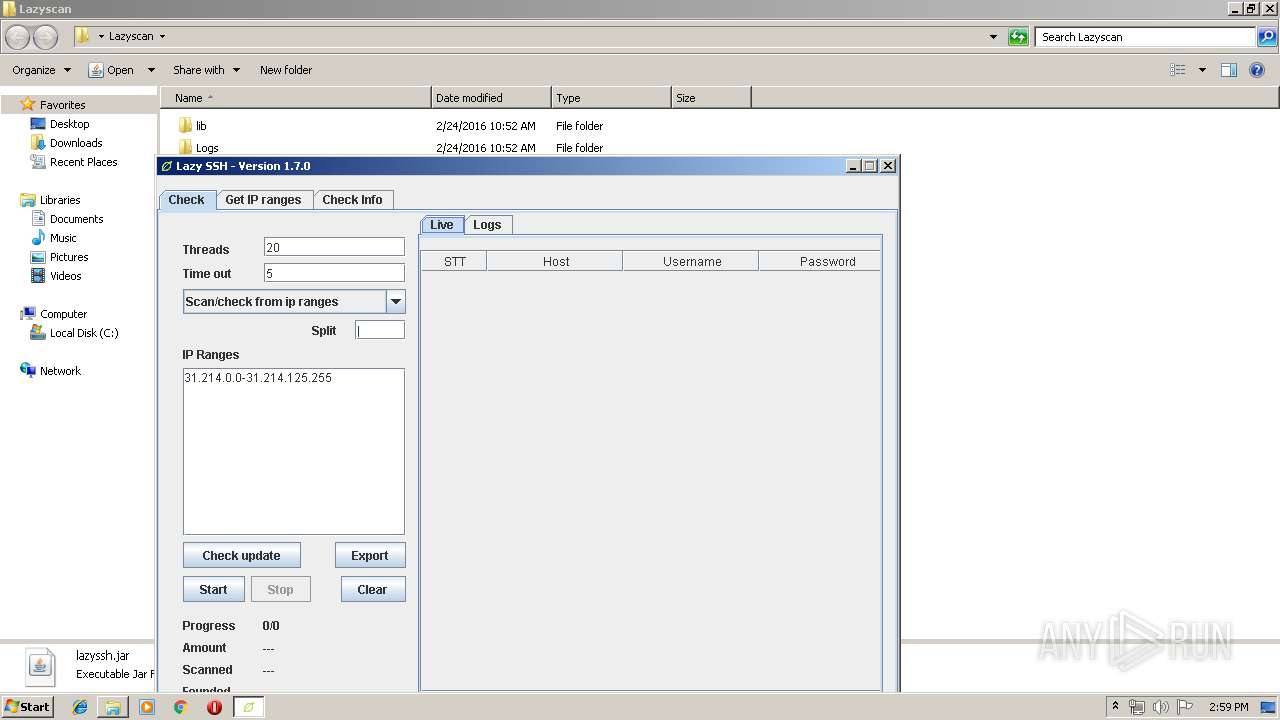1280x720 pixels.
Task: Click the Check update button
Action: pos(241,556)
